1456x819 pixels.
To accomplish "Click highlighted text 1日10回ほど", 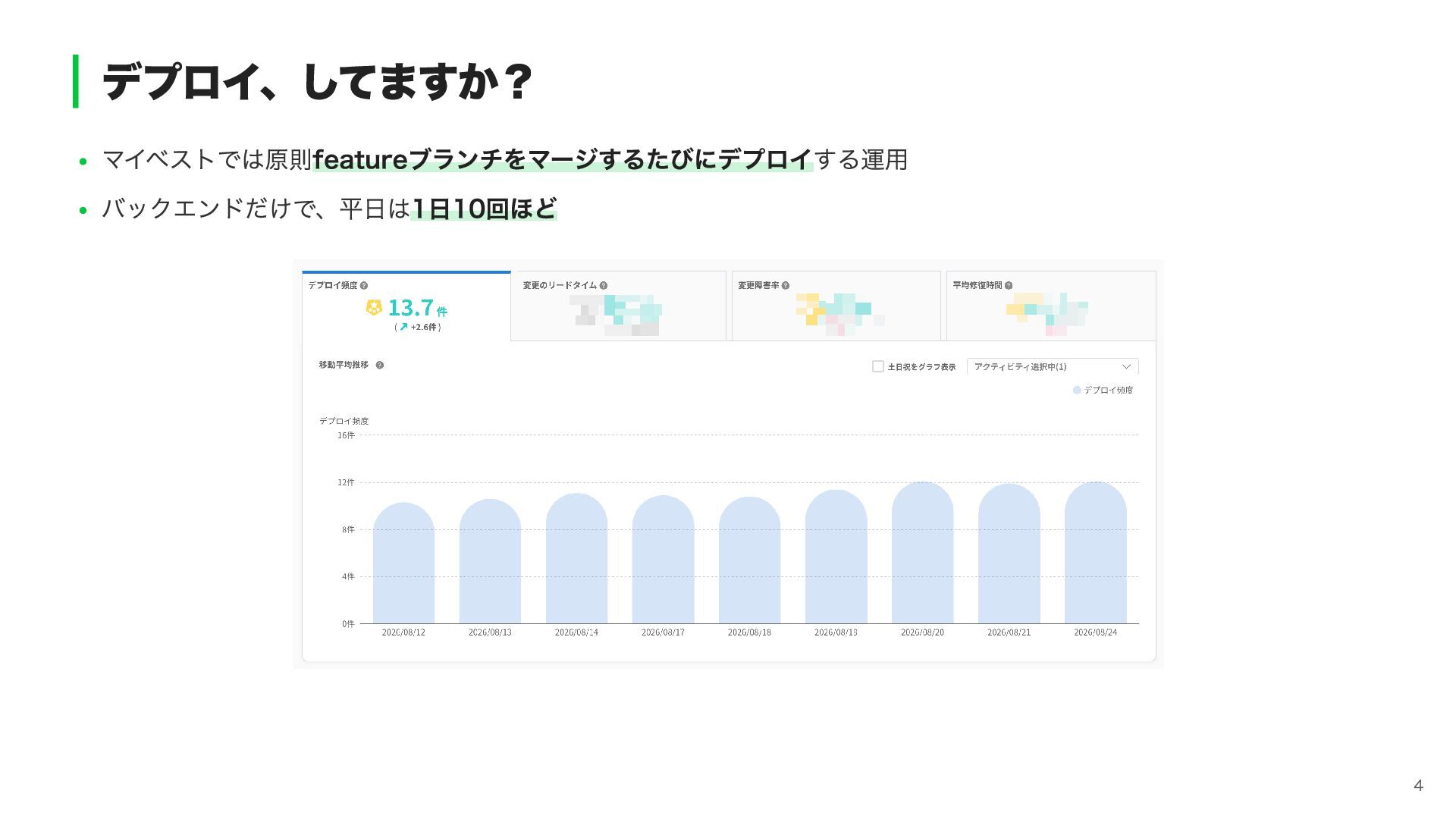I will 484,208.
